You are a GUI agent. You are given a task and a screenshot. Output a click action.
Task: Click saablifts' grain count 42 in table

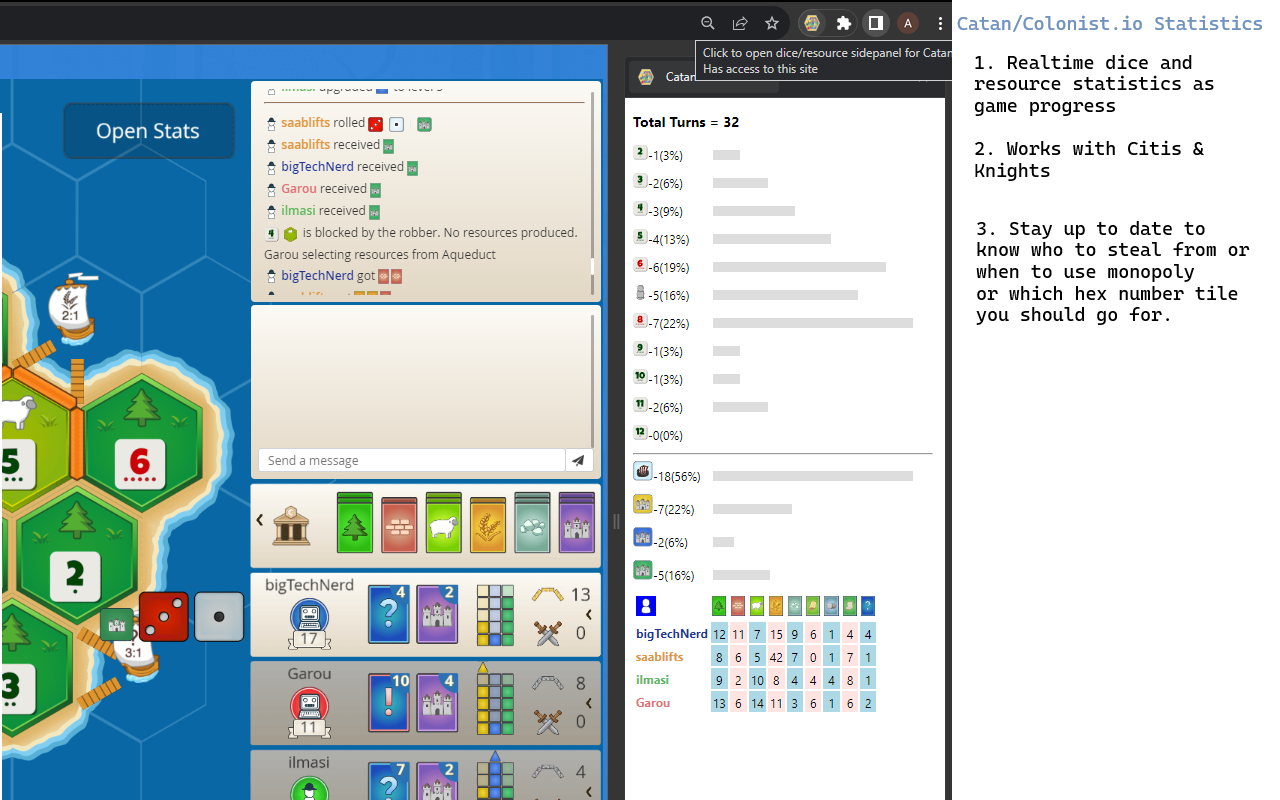coord(775,657)
